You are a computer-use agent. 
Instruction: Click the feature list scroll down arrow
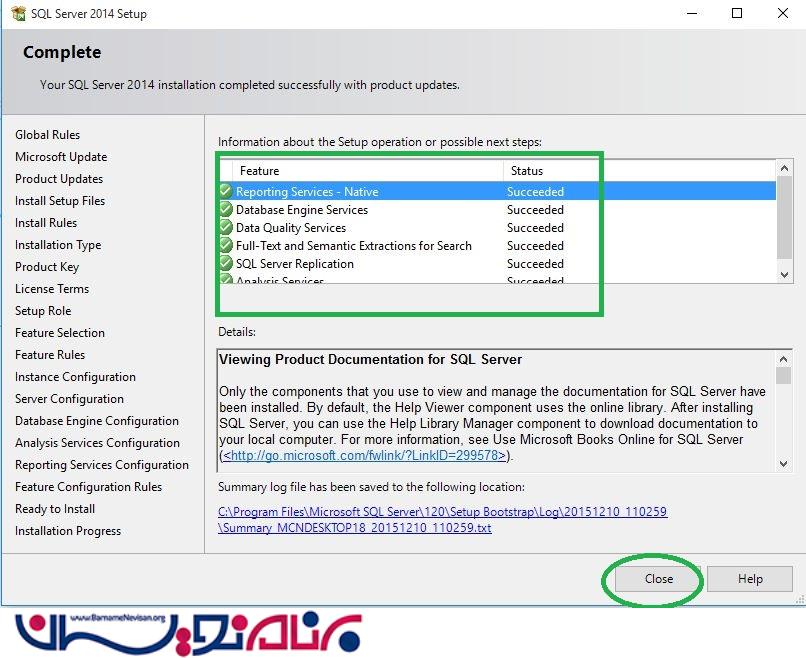point(784,275)
